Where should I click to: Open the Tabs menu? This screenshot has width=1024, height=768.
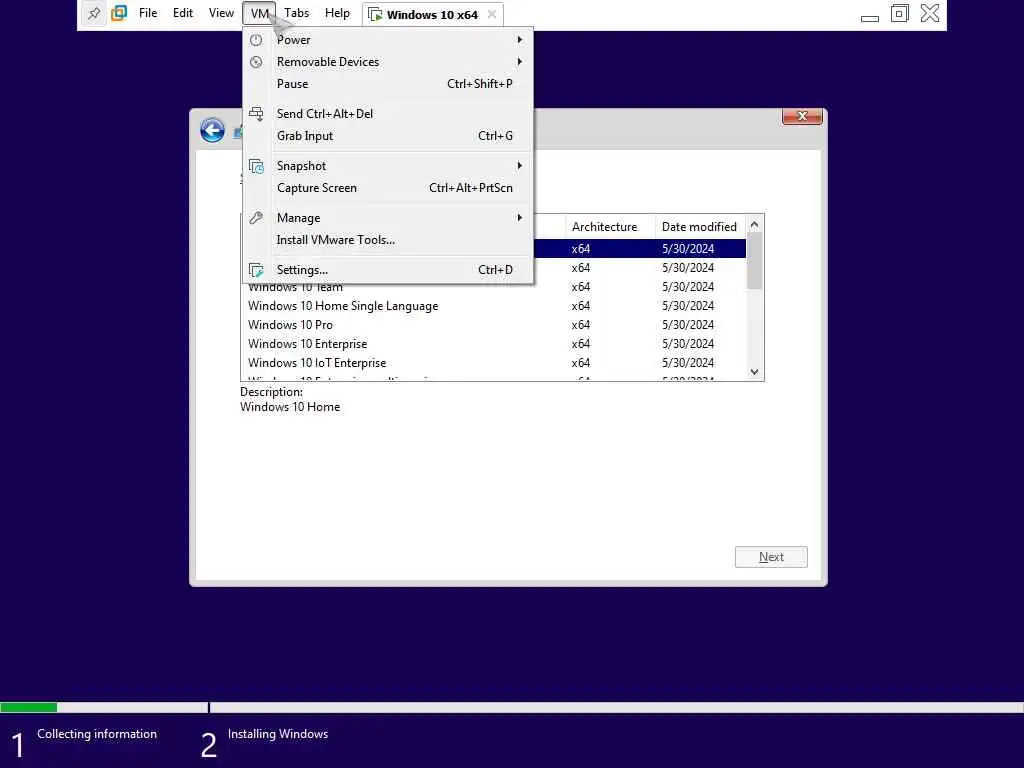pos(296,13)
